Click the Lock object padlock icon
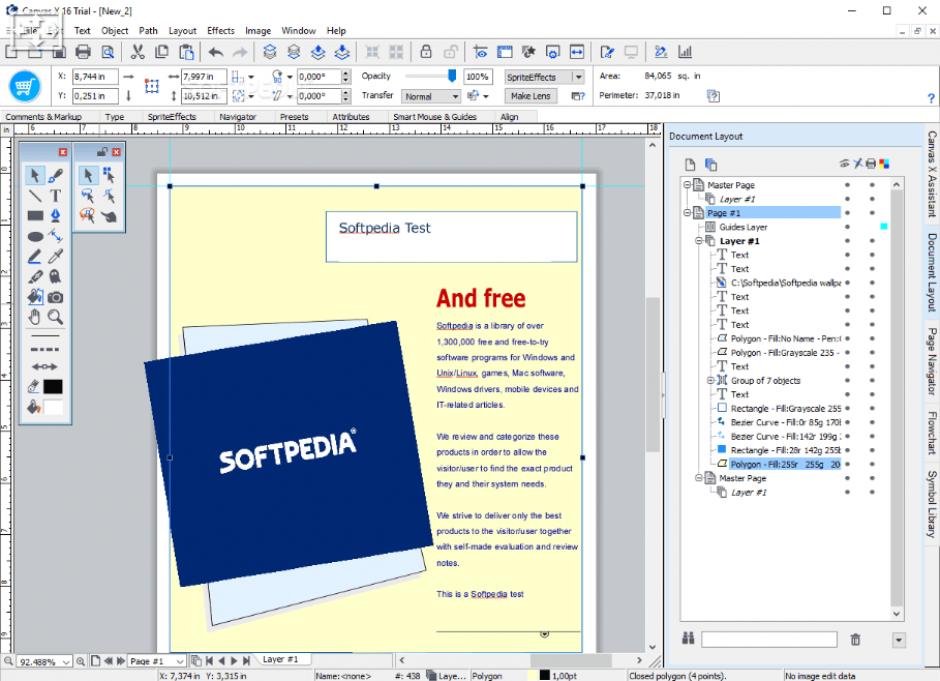The width and height of the screenshot is (940, 681). (426, 52)
